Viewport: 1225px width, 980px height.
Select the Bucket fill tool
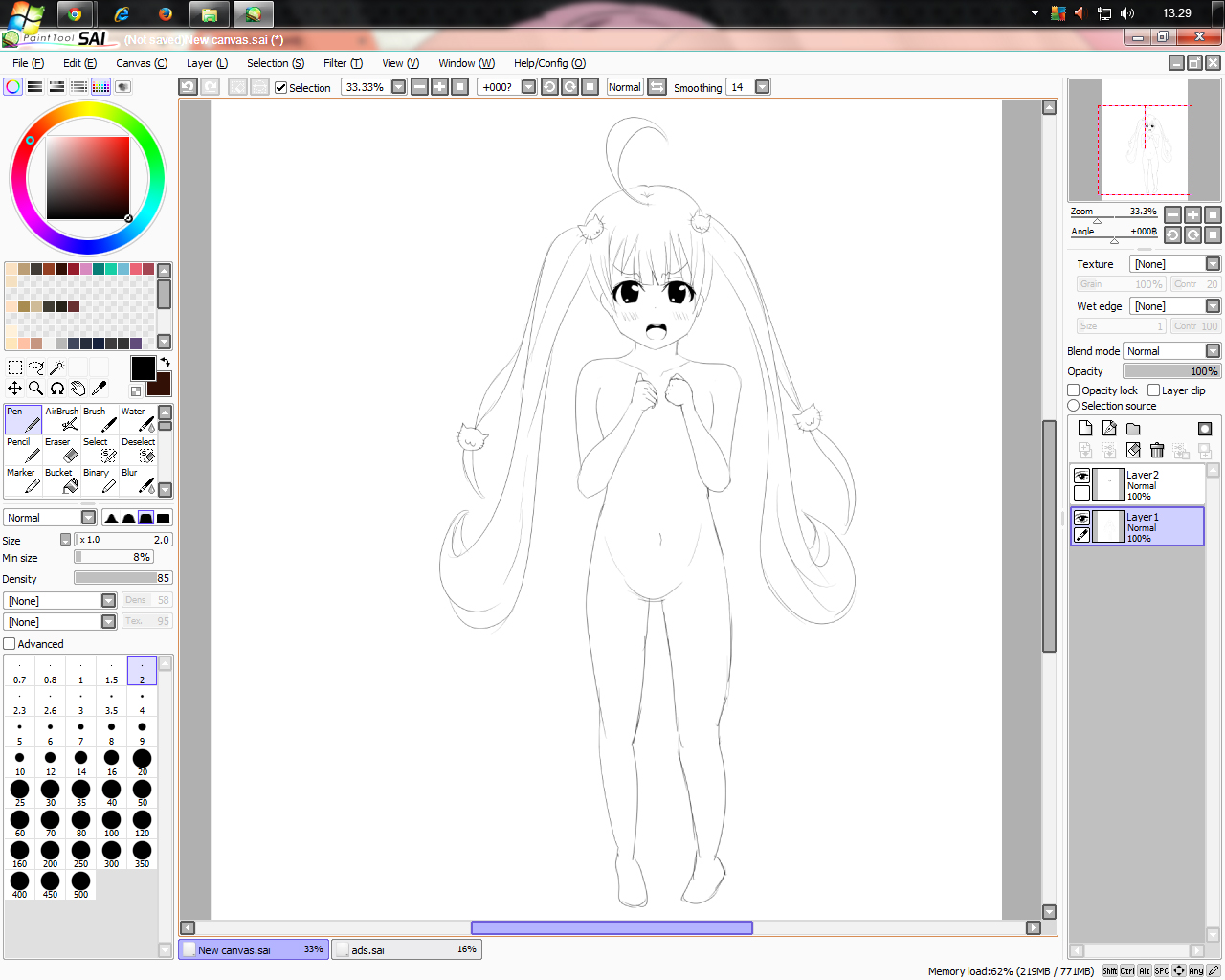point(61,480)
